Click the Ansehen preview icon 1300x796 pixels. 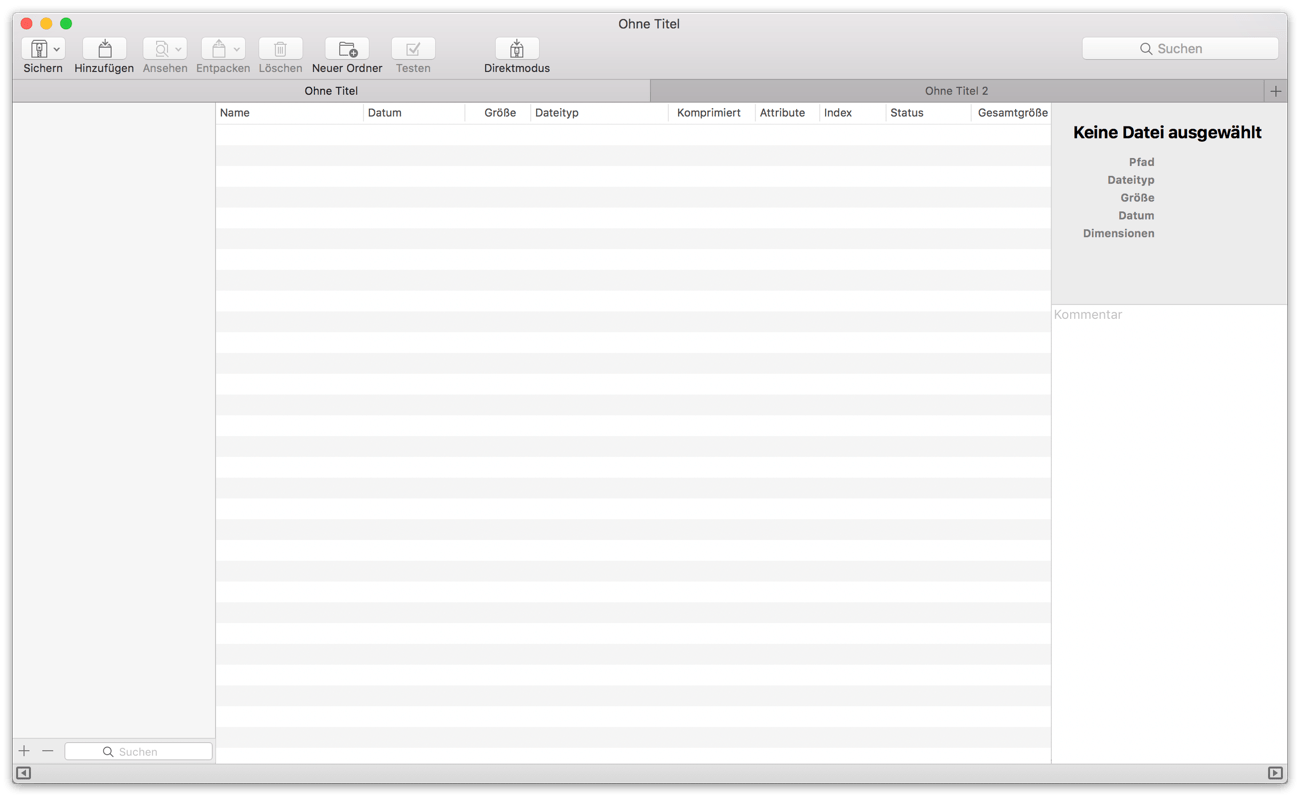160,49
